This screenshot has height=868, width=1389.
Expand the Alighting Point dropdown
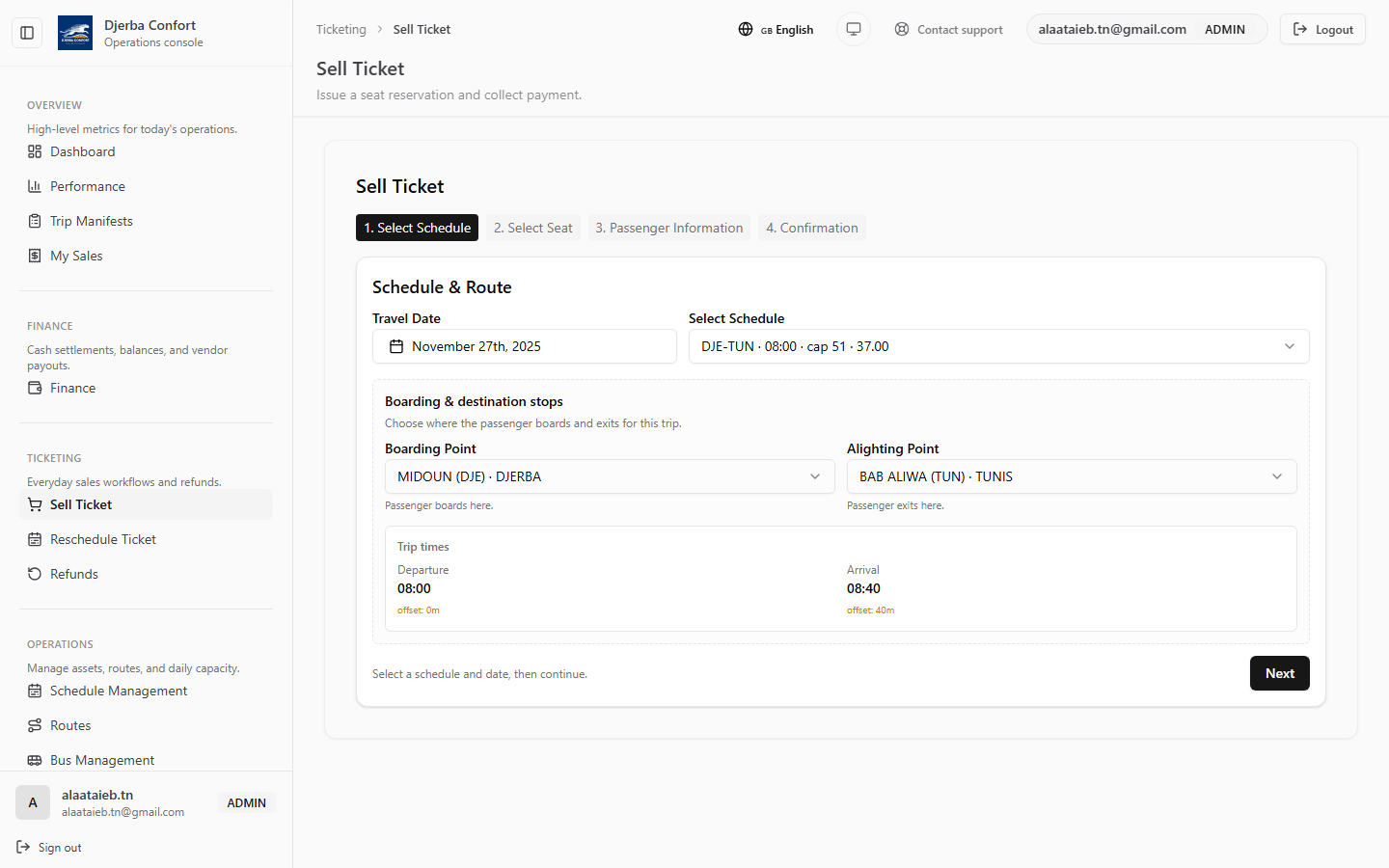coord(1071,476)
